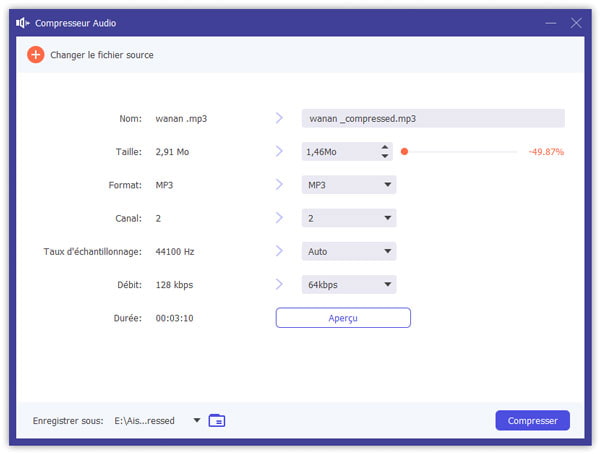600x454 pixels.
Task: Click the Compresser button
Action: click(532, 420)
